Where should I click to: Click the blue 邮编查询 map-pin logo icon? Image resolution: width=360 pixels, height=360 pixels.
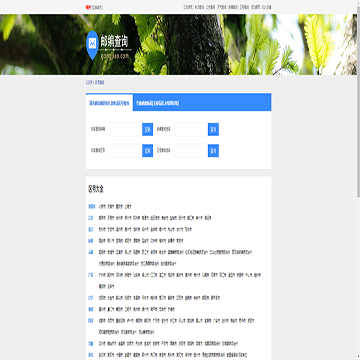click(92, 45)
